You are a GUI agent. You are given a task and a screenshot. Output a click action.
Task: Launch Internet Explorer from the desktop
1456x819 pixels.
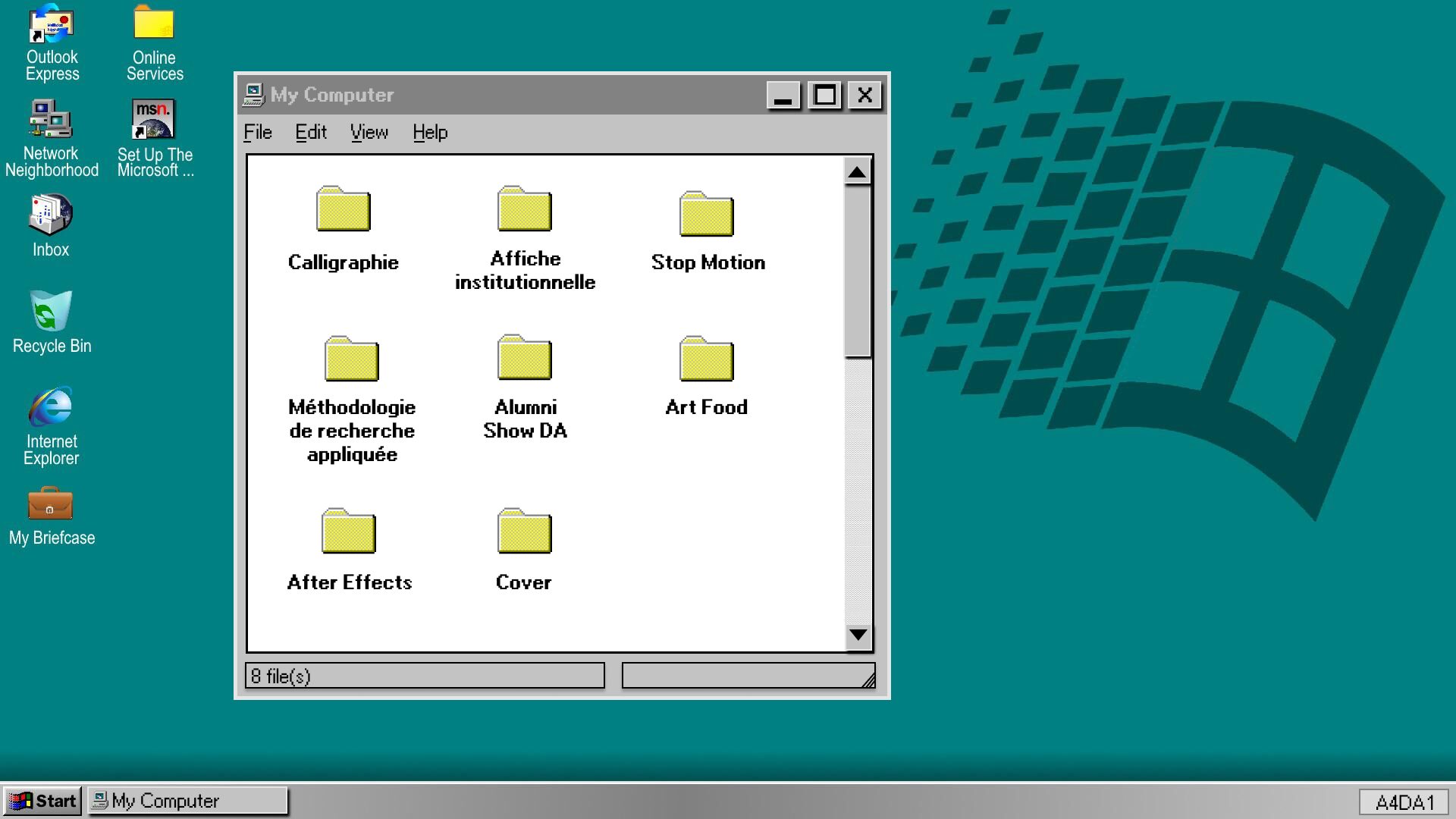tap(51, 407)
